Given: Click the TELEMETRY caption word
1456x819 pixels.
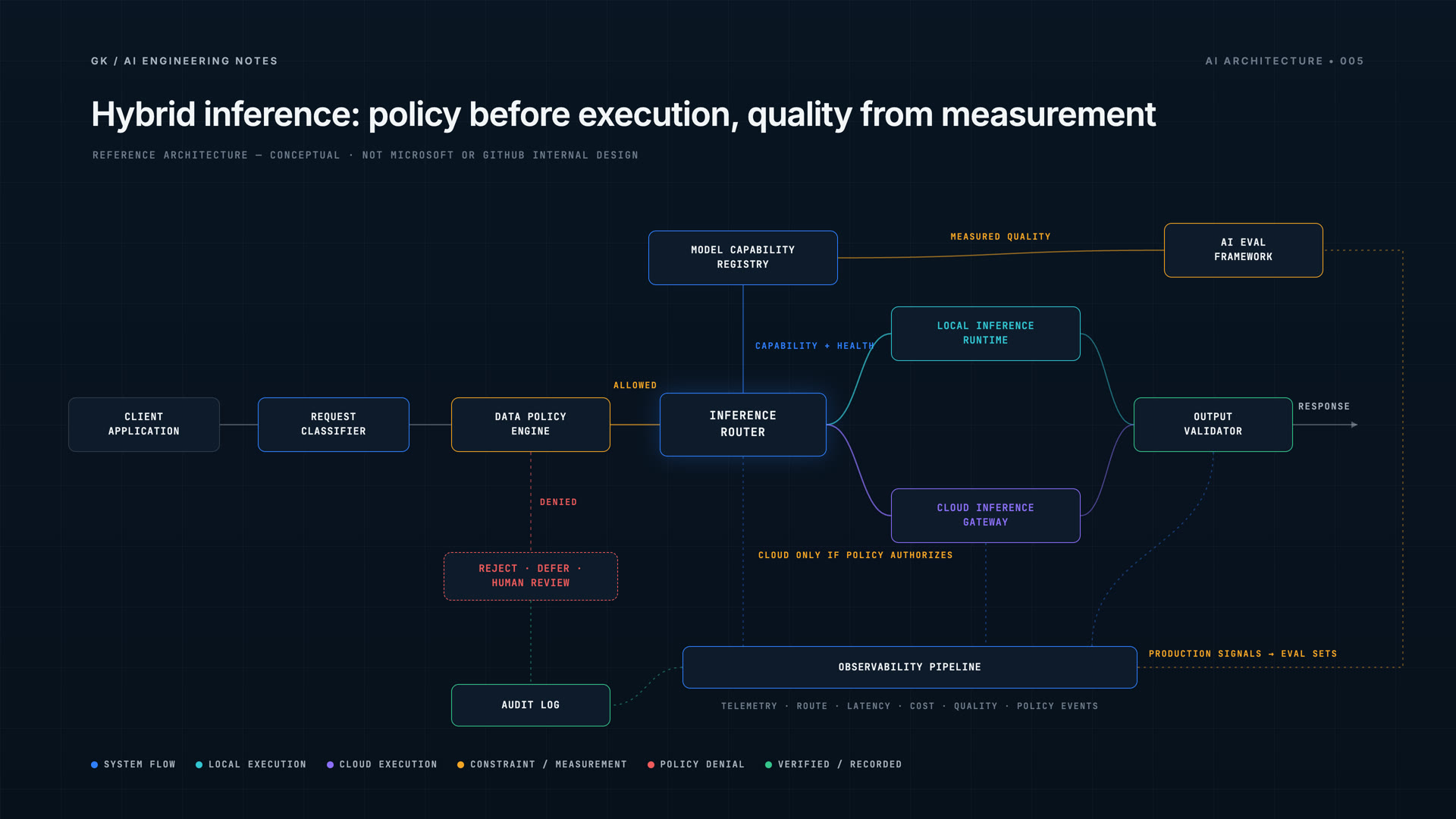Looking at the screenshot, I should pos(749,706).
